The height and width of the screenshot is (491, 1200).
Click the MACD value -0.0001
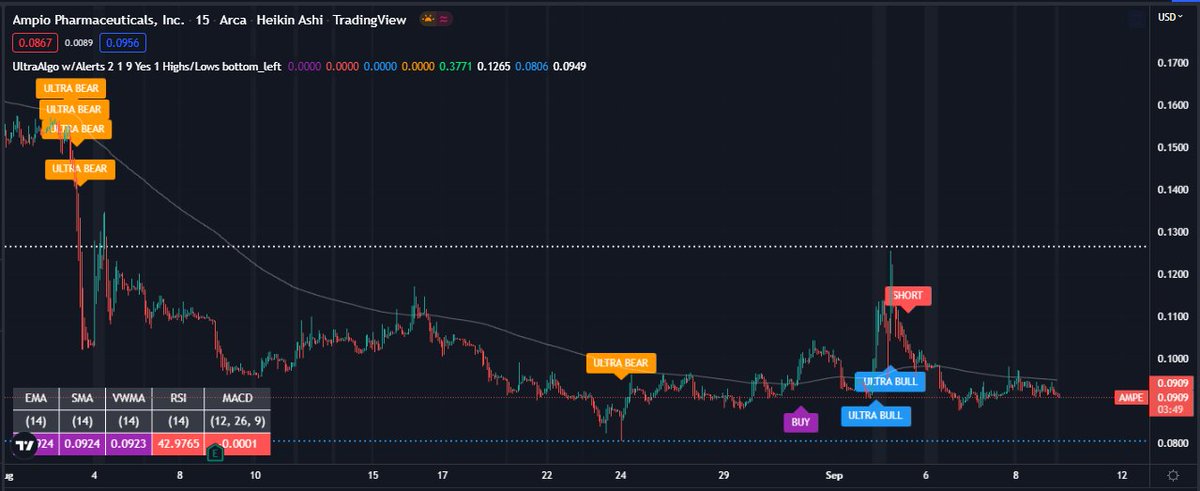[237, 444]
